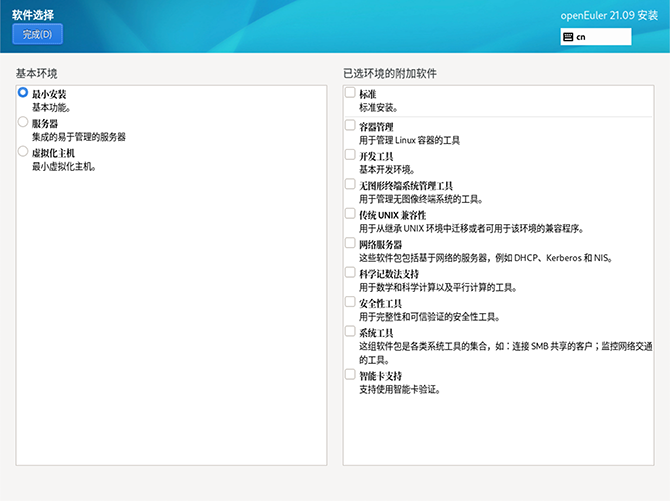The width and height of the screenshot is (670, 501).
Task: Enable the 科学记数法支持 checkbox
Action: pos(350,272)
